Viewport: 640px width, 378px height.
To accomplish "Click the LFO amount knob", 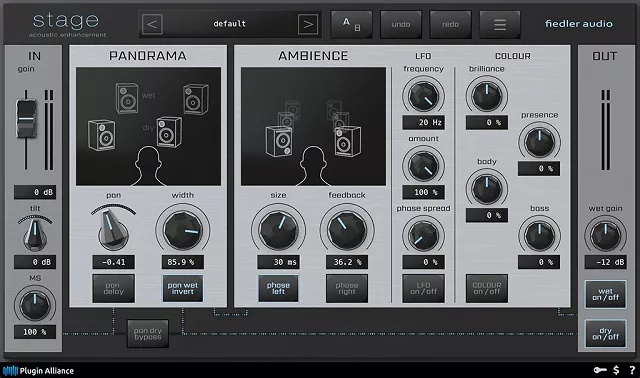I will (423, 166).
